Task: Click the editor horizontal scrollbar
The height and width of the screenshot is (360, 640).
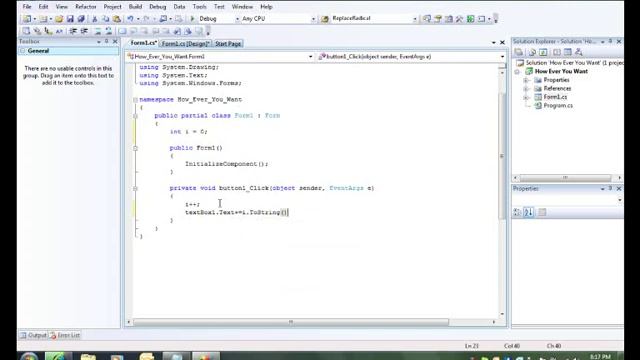Action: [311, 322]
